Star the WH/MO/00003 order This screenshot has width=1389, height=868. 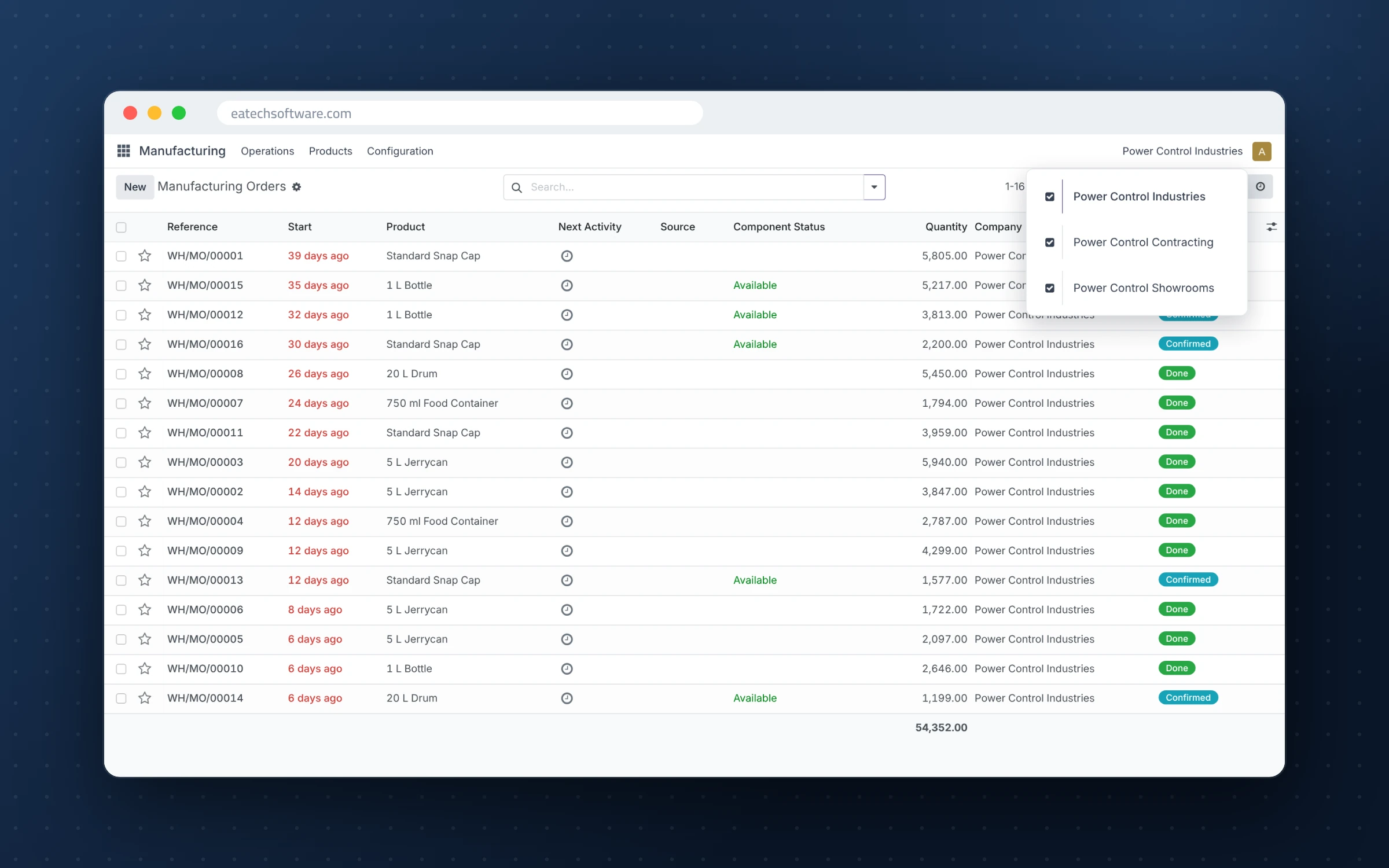point(145,462)
